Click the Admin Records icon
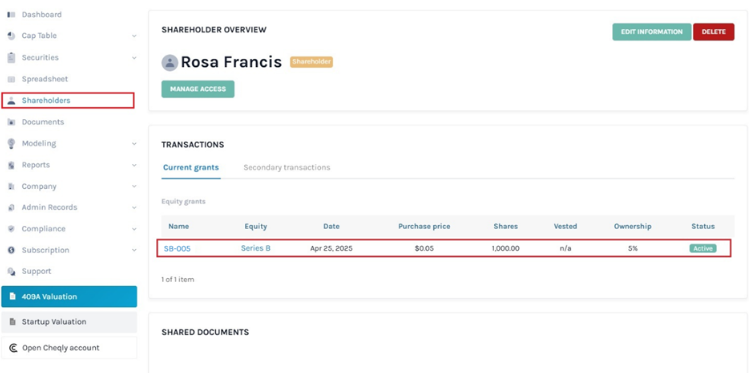 pos(11,208)
